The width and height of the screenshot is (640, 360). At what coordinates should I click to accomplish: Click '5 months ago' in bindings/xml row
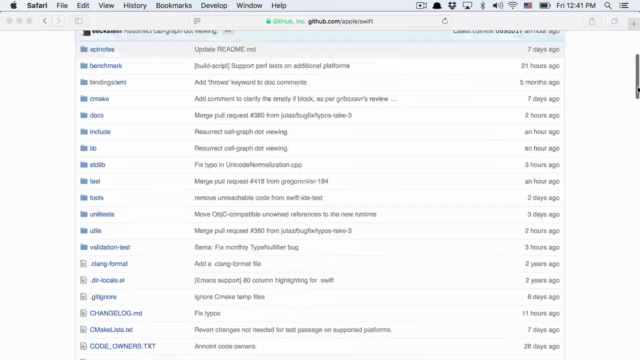[539, 82]
